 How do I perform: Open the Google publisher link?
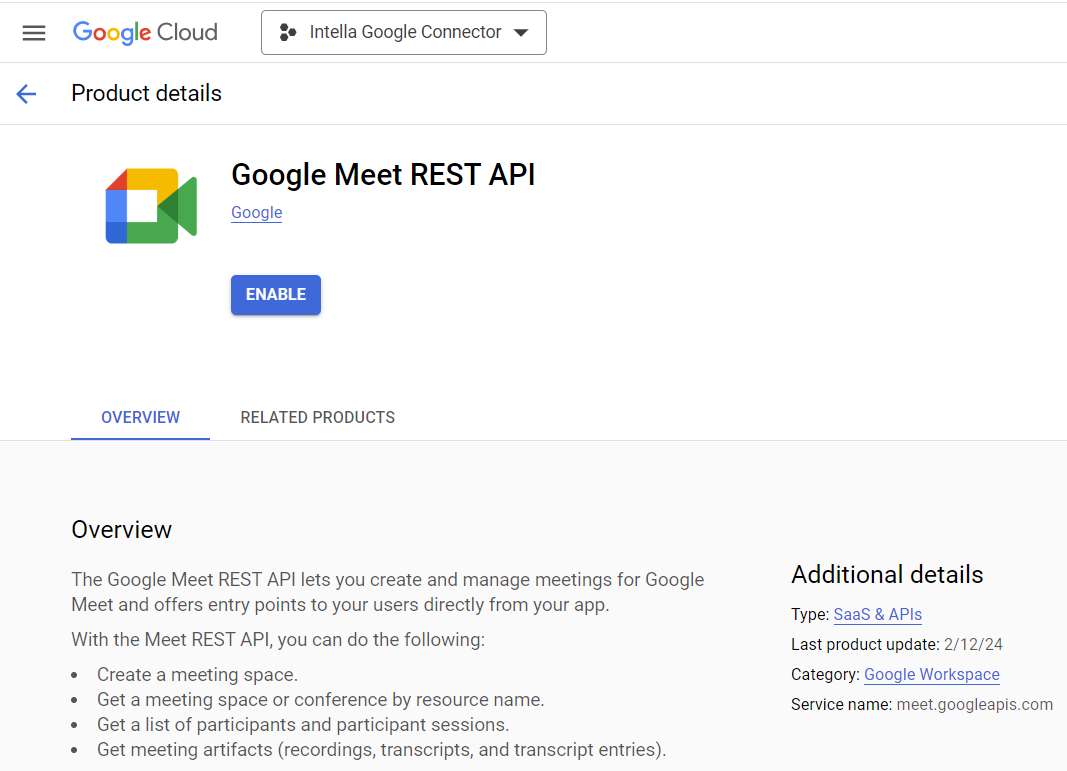[x=257, y=212]
